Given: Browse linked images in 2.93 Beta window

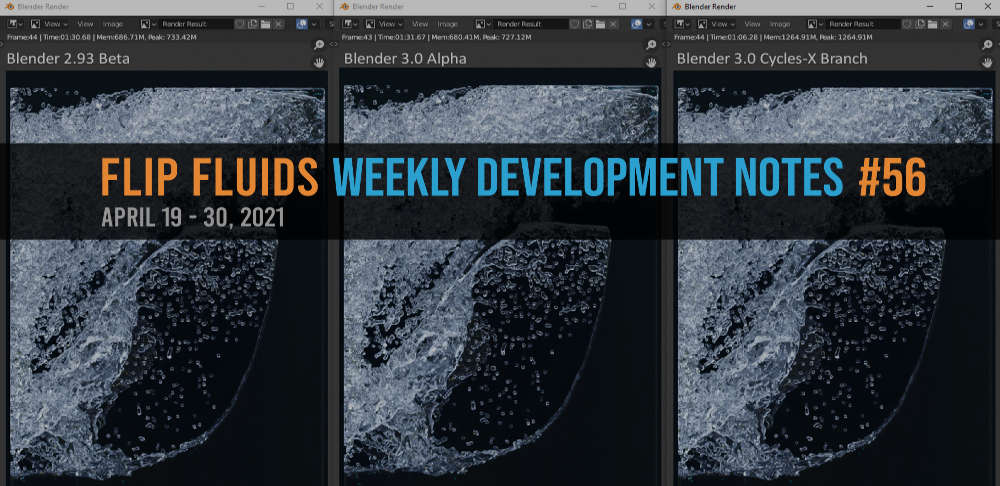Looking at the screenshot, I should pos(148,24).
